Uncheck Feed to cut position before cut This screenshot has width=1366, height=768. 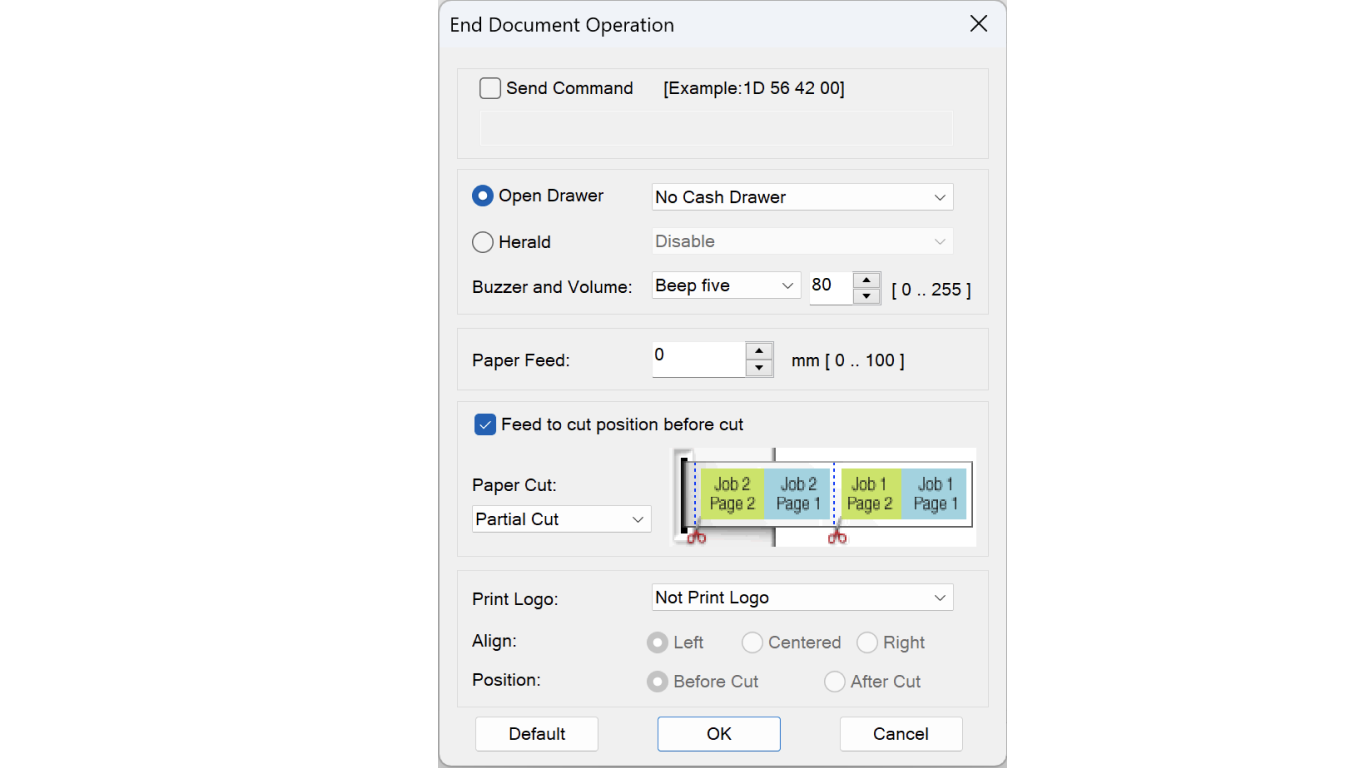click(x=485, y=425)
